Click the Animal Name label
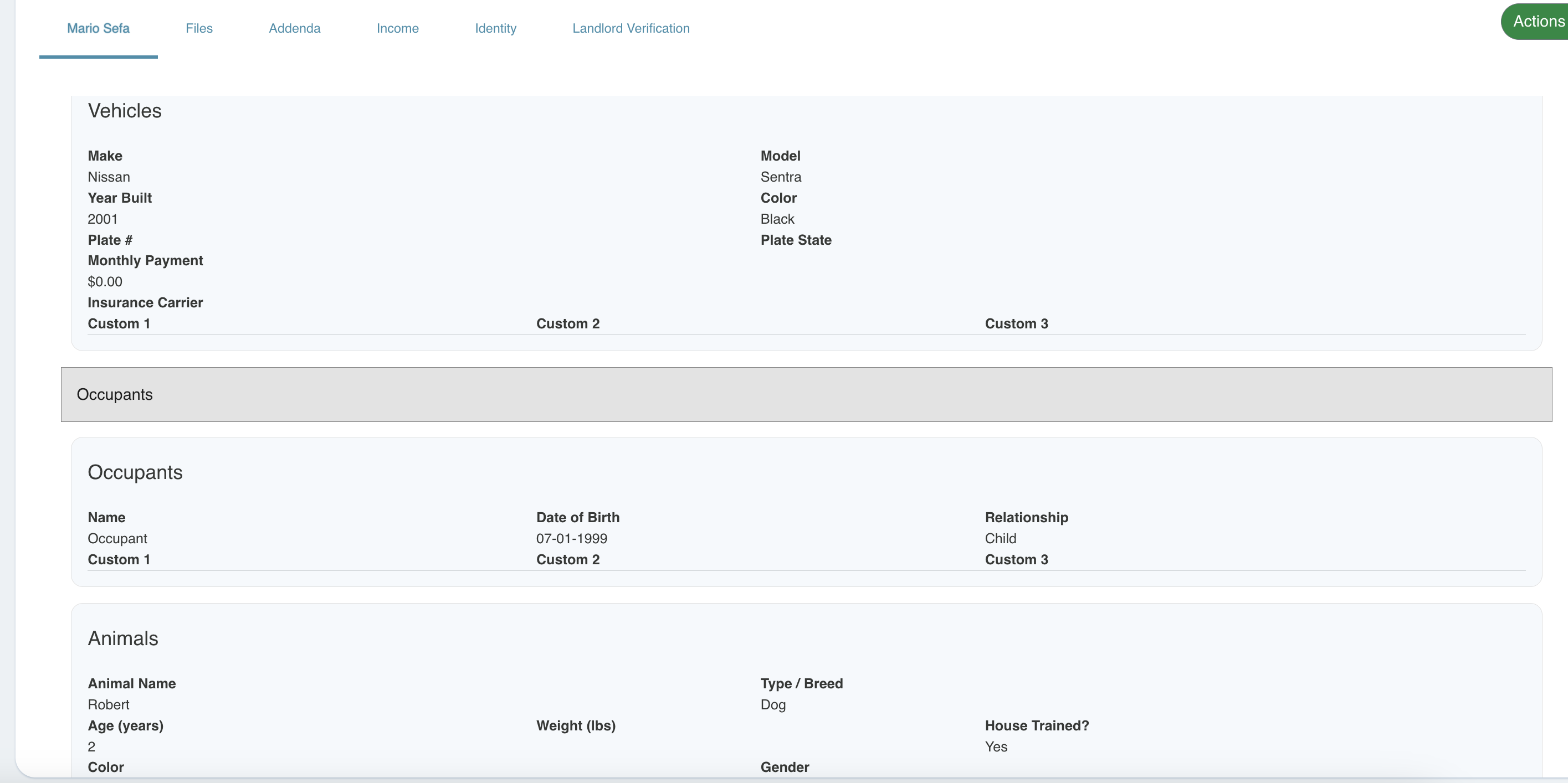 (131, 683)
